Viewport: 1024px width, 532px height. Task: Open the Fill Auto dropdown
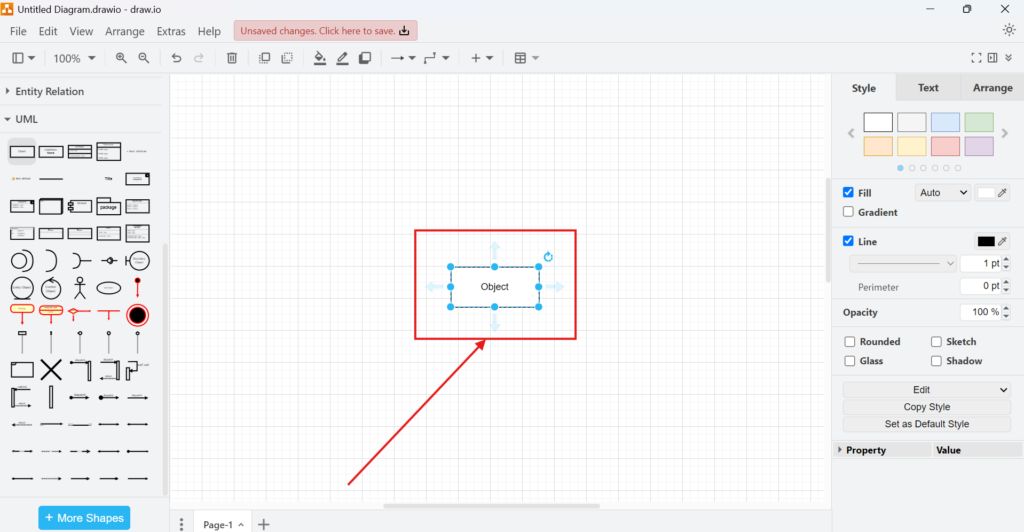tap(942, 193)
